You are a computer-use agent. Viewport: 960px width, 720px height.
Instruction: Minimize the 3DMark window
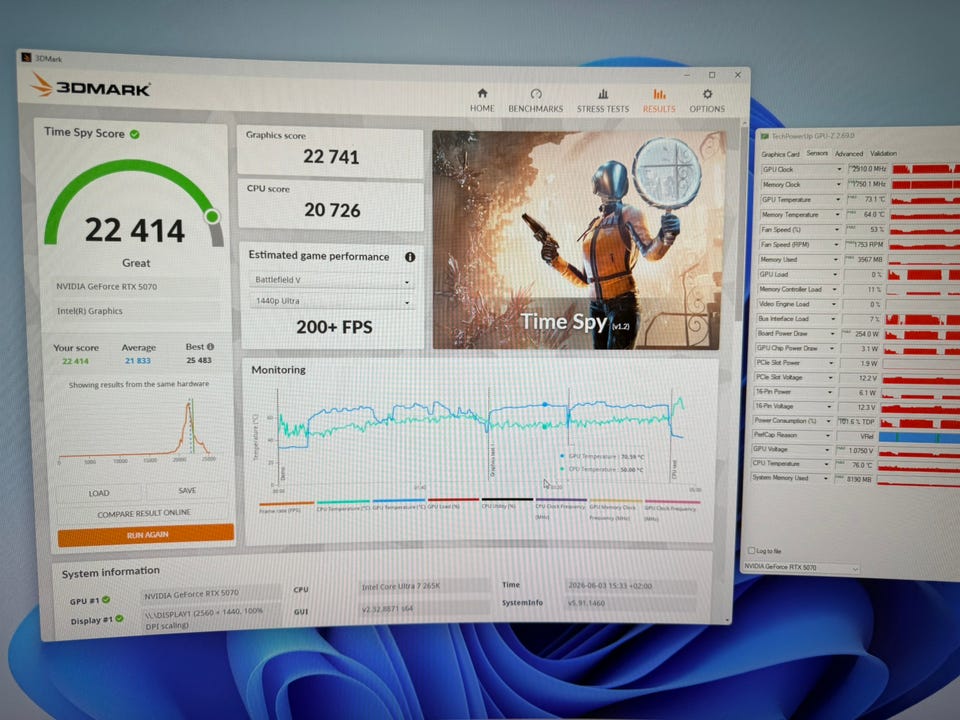point(687,74)
